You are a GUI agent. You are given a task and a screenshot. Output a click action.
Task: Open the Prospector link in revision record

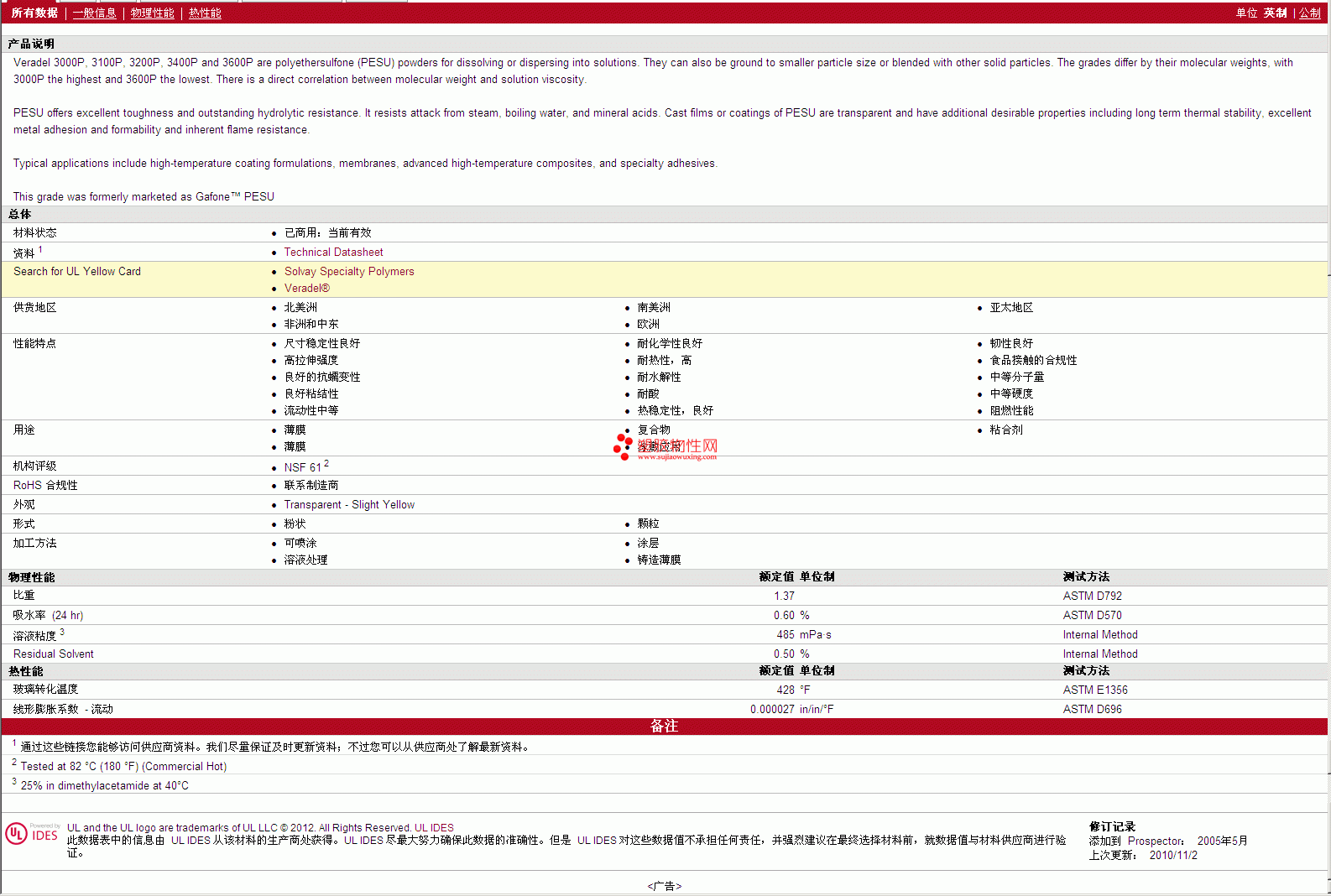pyautogui.click(x=1155, y=841)
